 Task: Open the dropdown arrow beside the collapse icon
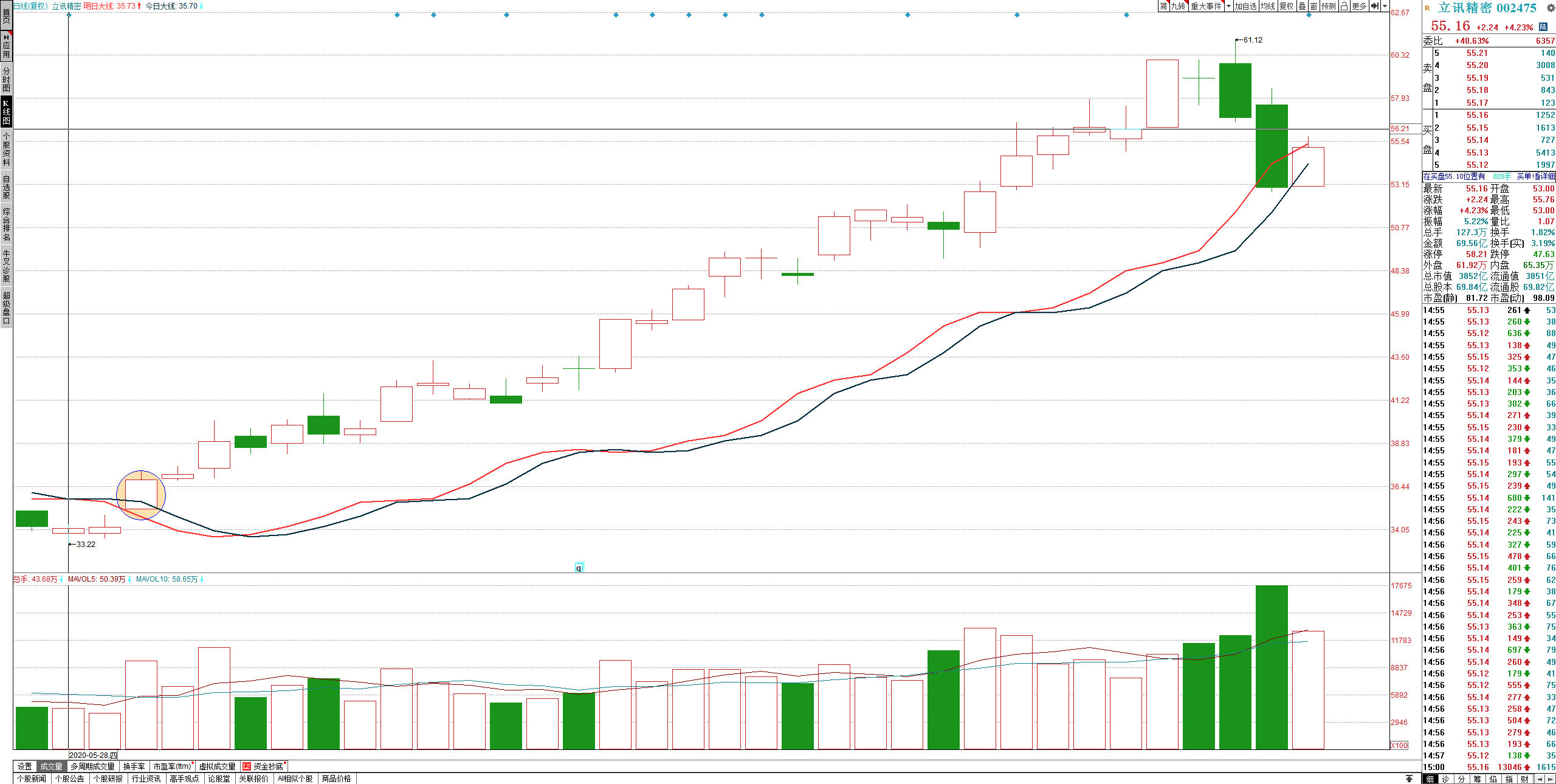point(1385,6)
